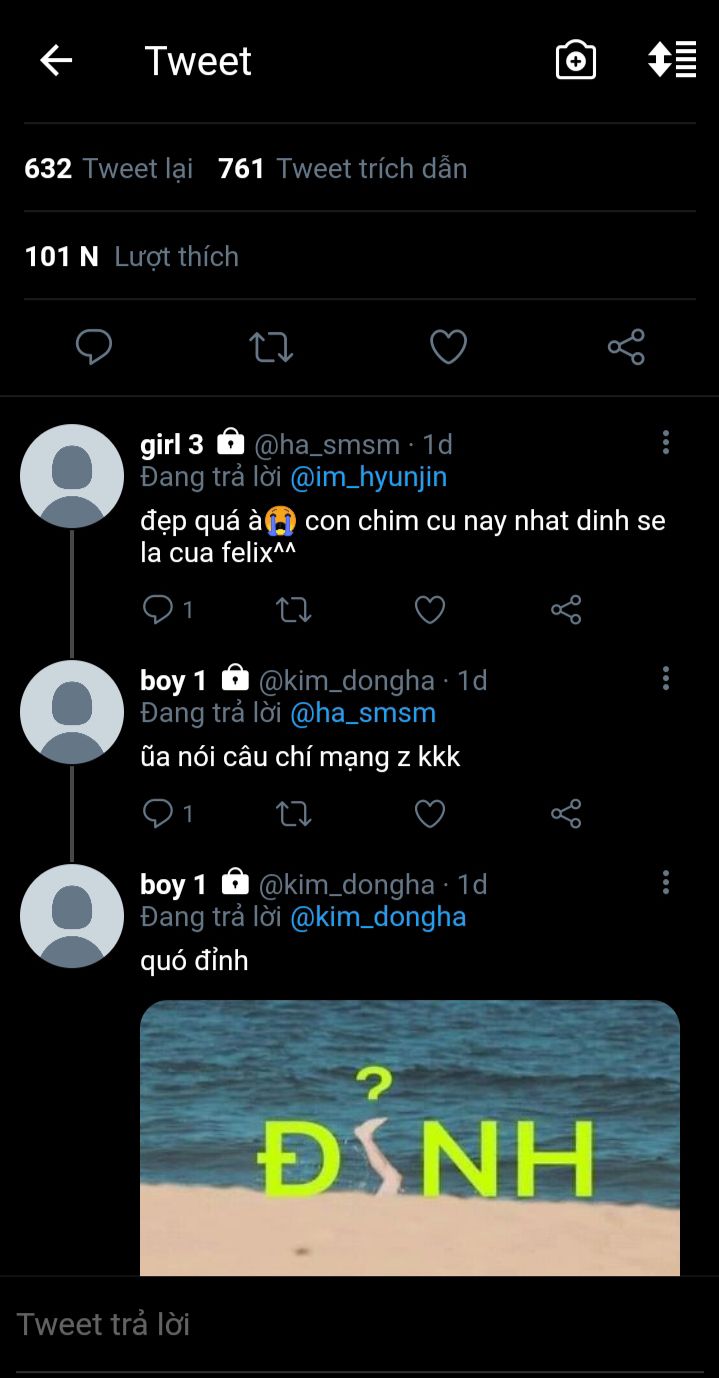
Task: Tap the camera plus icon in header
Action: click(576, 61)
